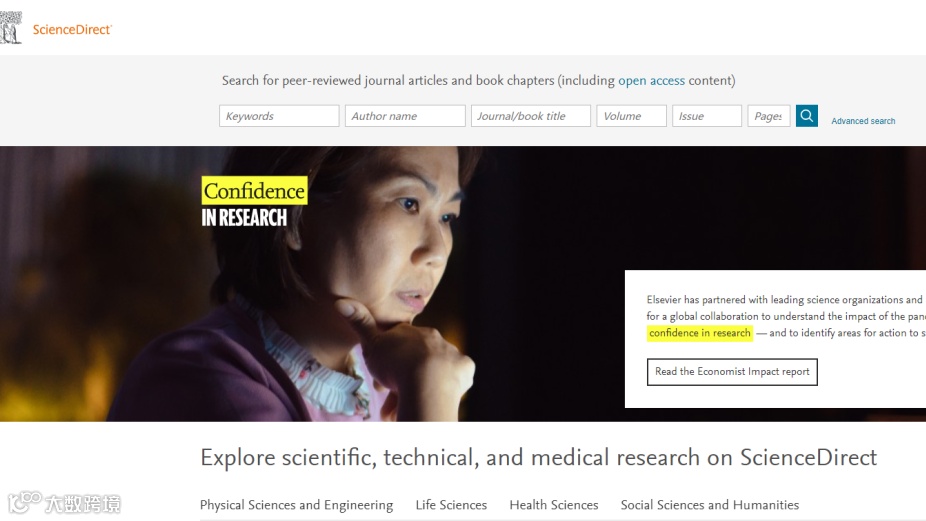Click the Volume input field
The height and width of the screenshot is (521, 926).
[x=631, y=116]
